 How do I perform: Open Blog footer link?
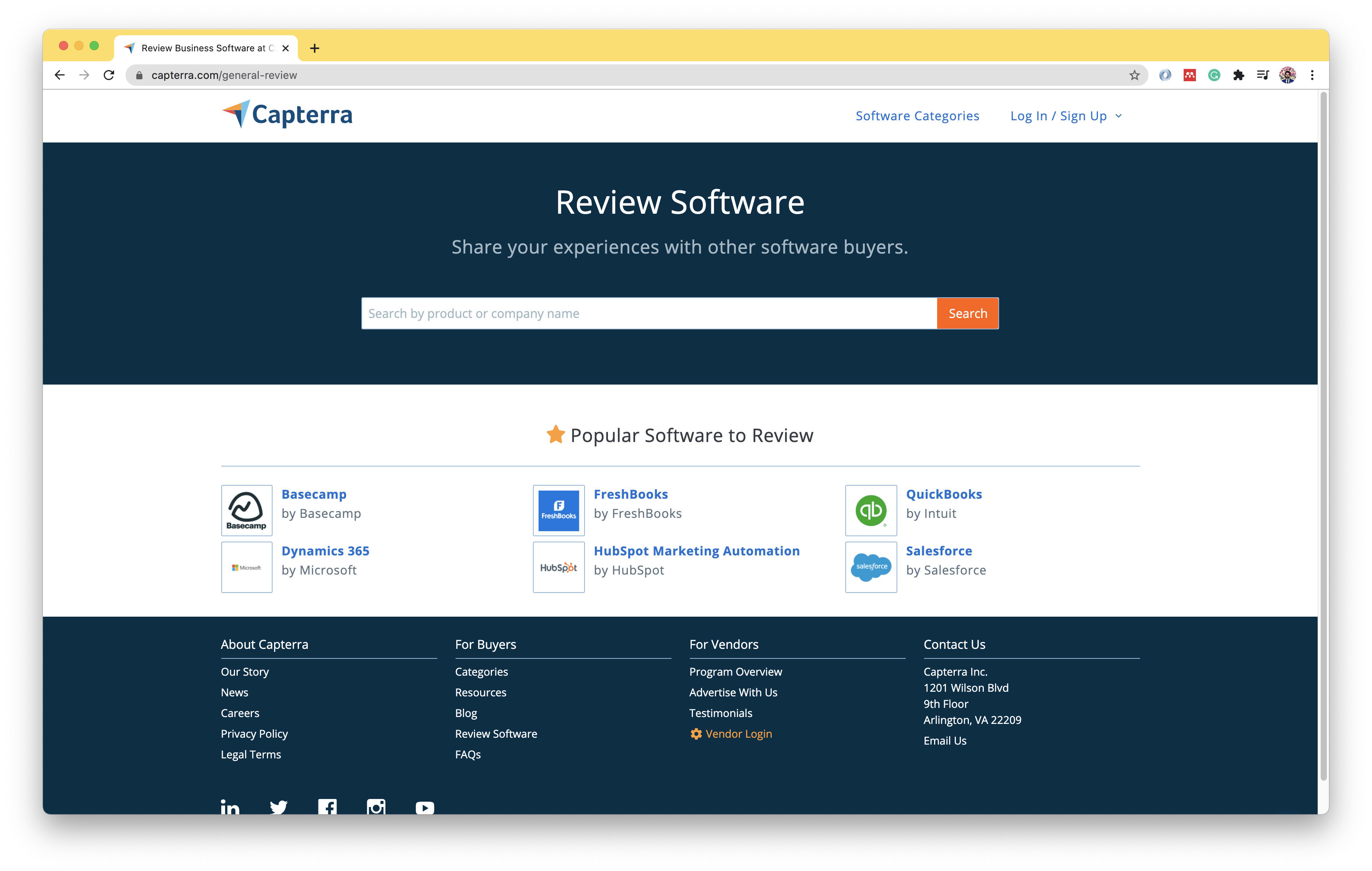coord(466,713)
